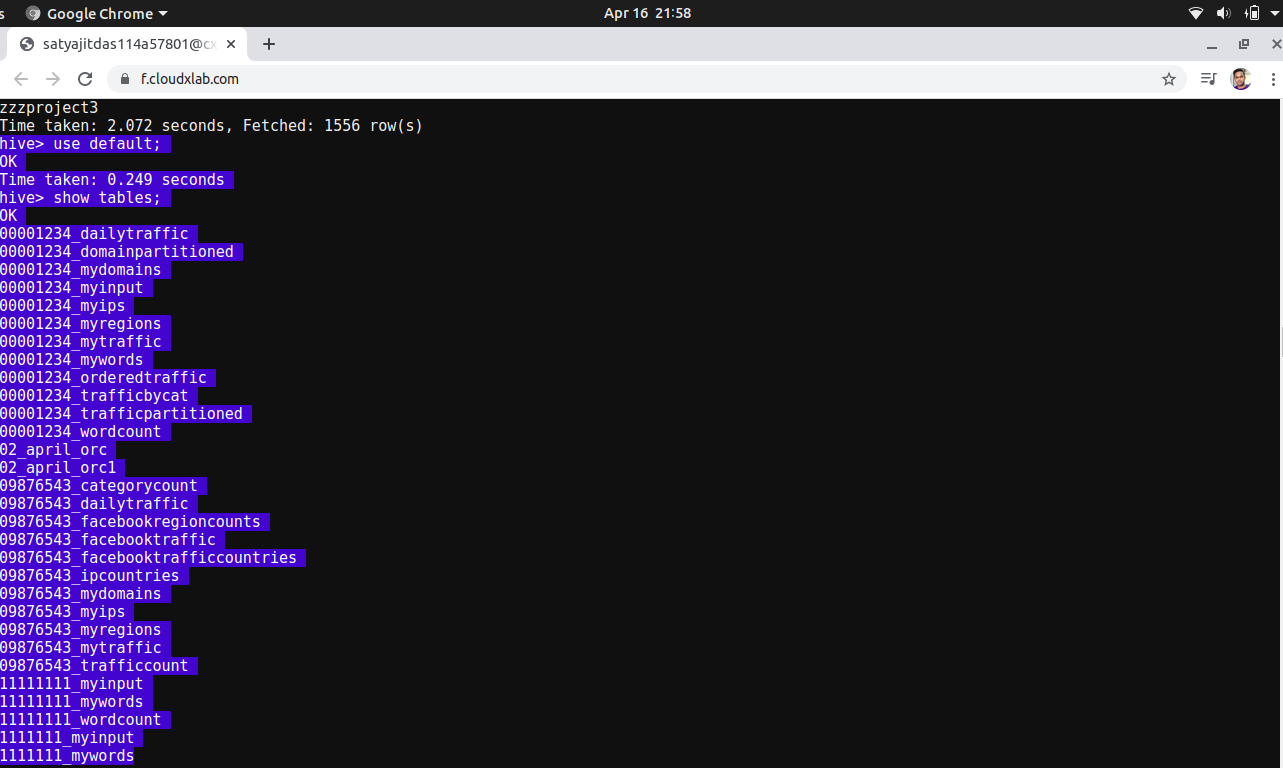This screenshot has width=1283, height=768.
Task: Click table name 00001234_trafficbycat
Action: point(94,396)
